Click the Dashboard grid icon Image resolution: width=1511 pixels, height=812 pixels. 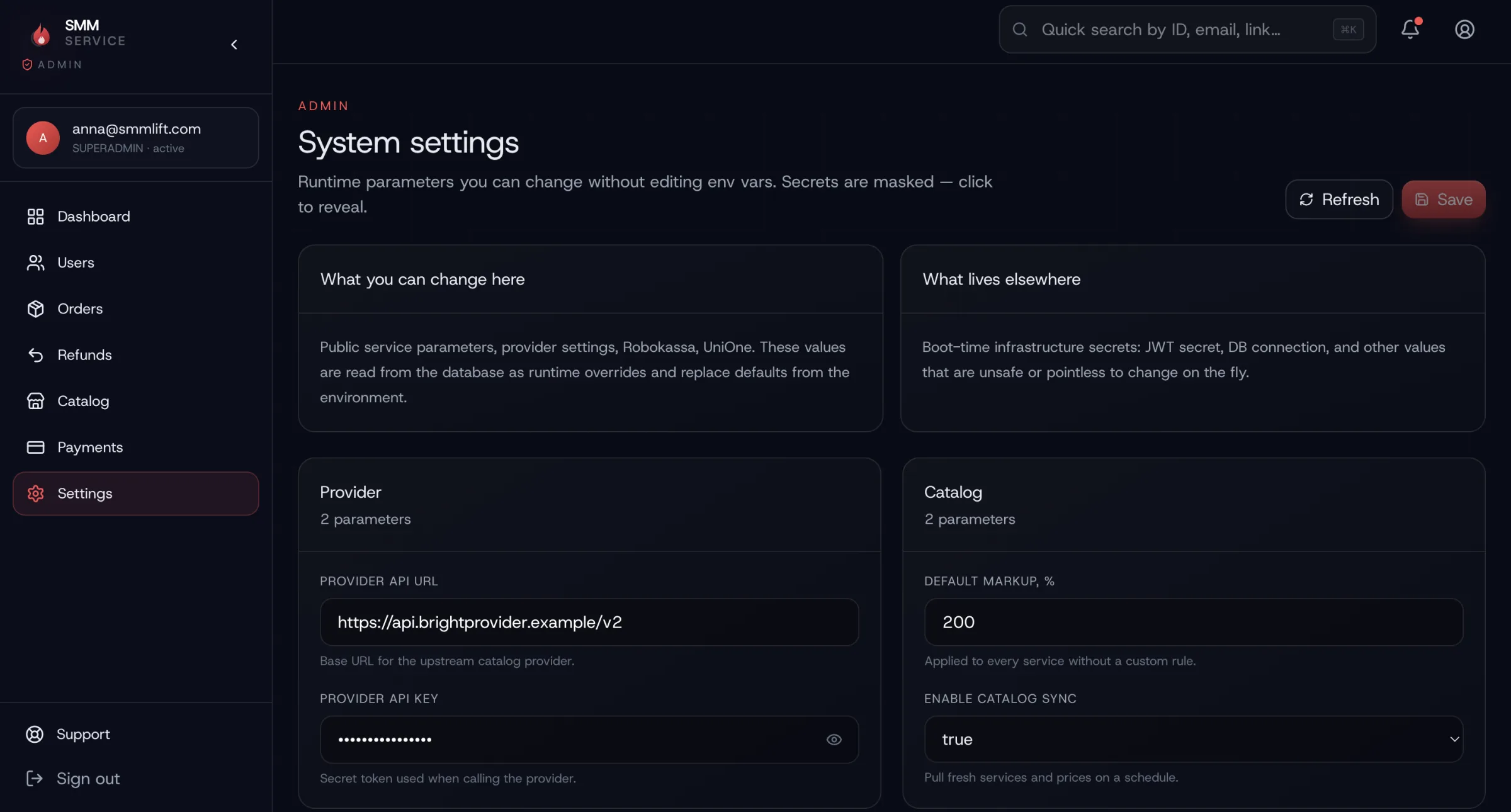(x=35, y=217)
